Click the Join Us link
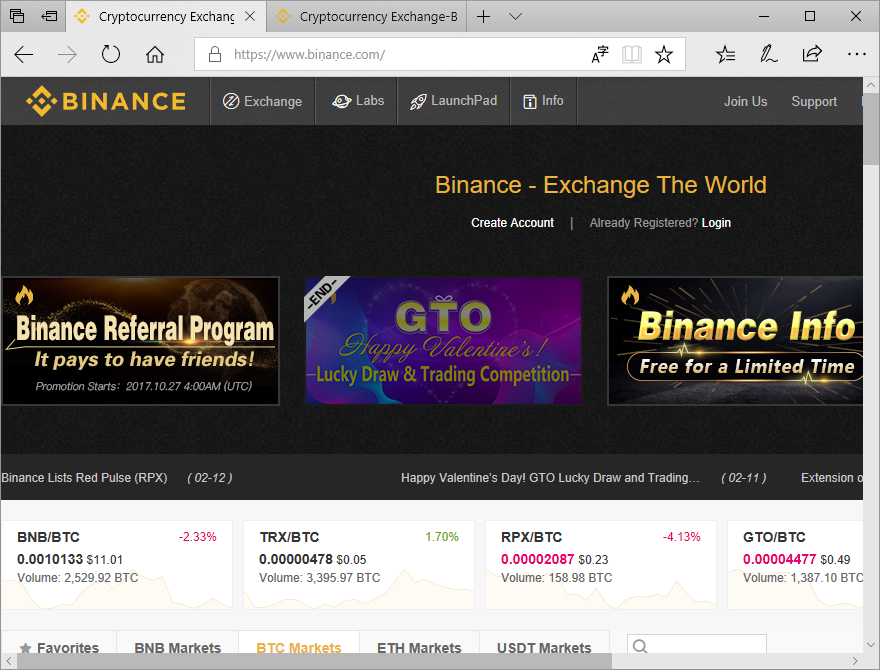The image size is (880, 670). [x=745, y=102]
